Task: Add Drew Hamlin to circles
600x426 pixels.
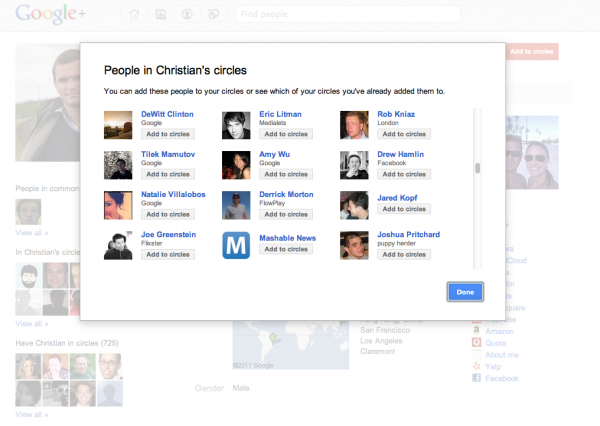Action: [404, 174]
